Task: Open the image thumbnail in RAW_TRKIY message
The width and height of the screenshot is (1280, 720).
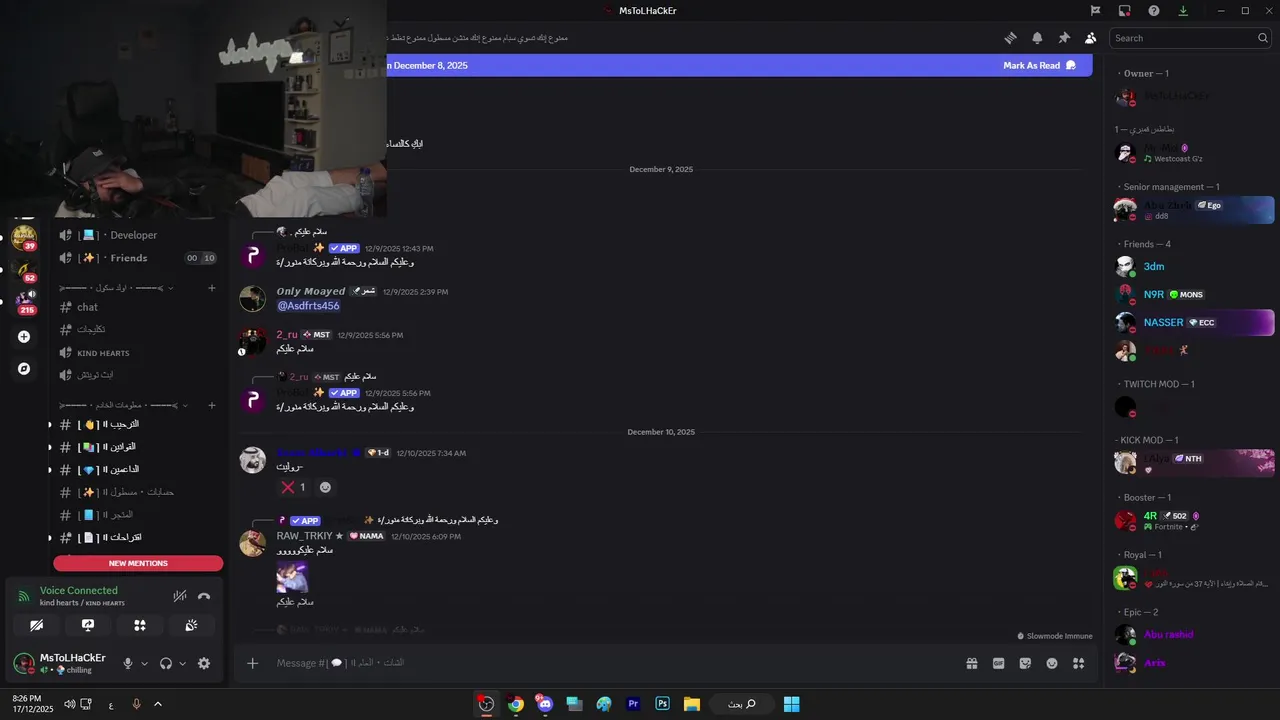Action: click(292, 577)
